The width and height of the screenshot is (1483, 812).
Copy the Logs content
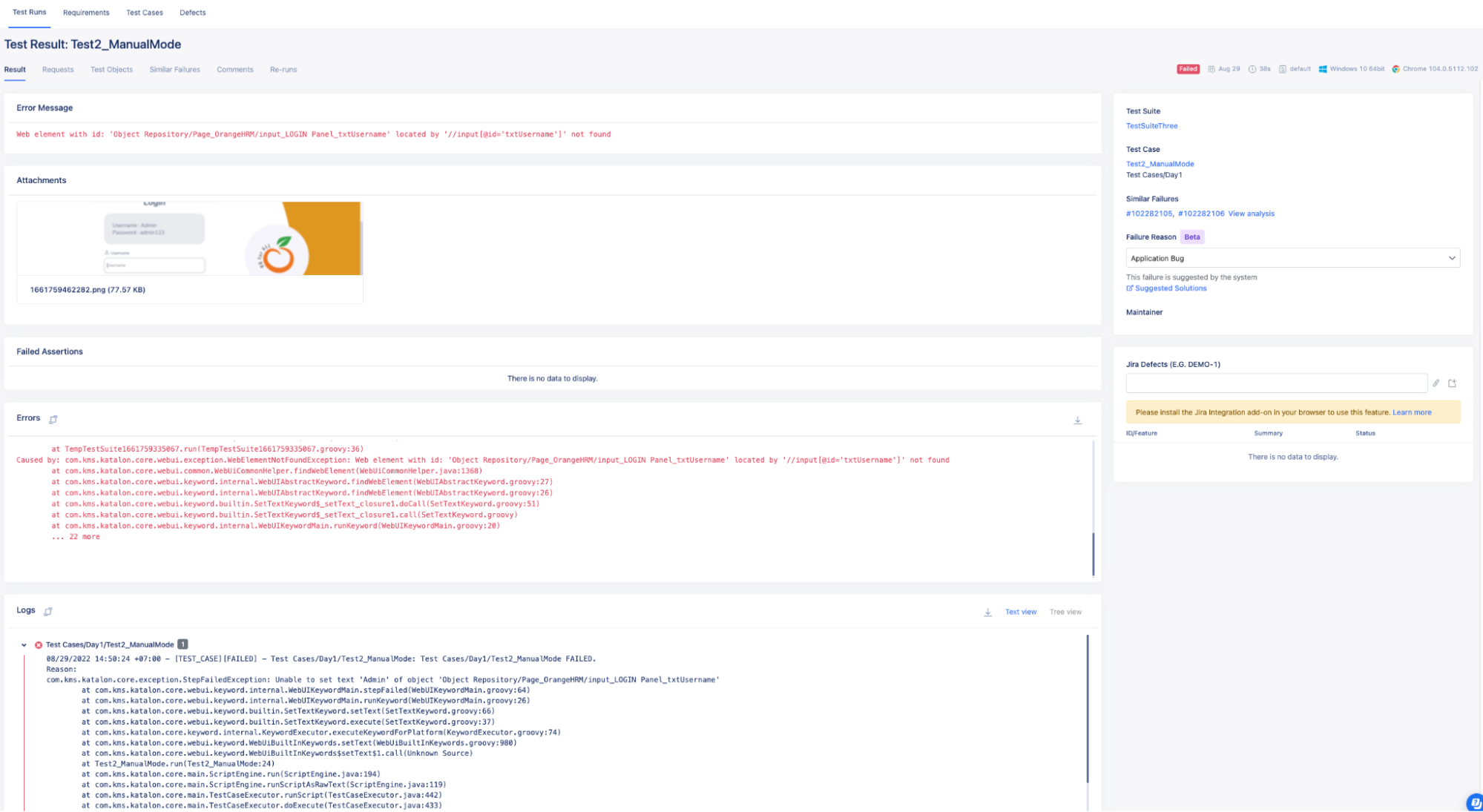coord(48,611)
